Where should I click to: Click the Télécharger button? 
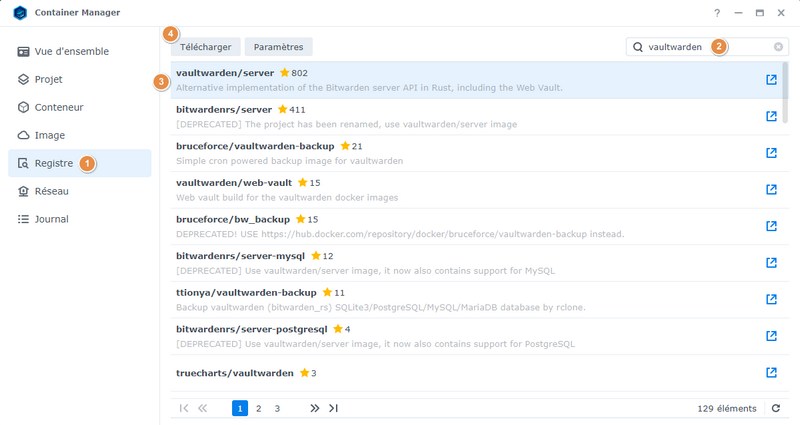(x=205, y=47)
